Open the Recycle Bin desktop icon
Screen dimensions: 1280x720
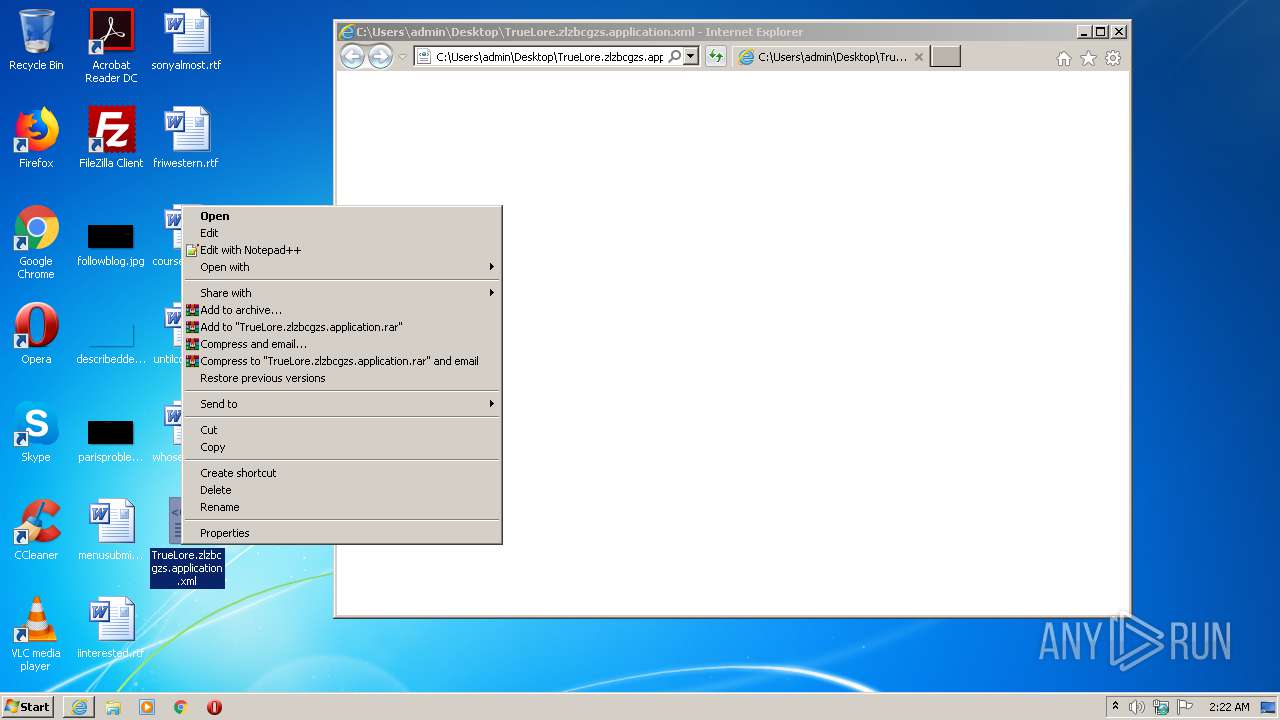pyautogui.click(x=36, y=40)
